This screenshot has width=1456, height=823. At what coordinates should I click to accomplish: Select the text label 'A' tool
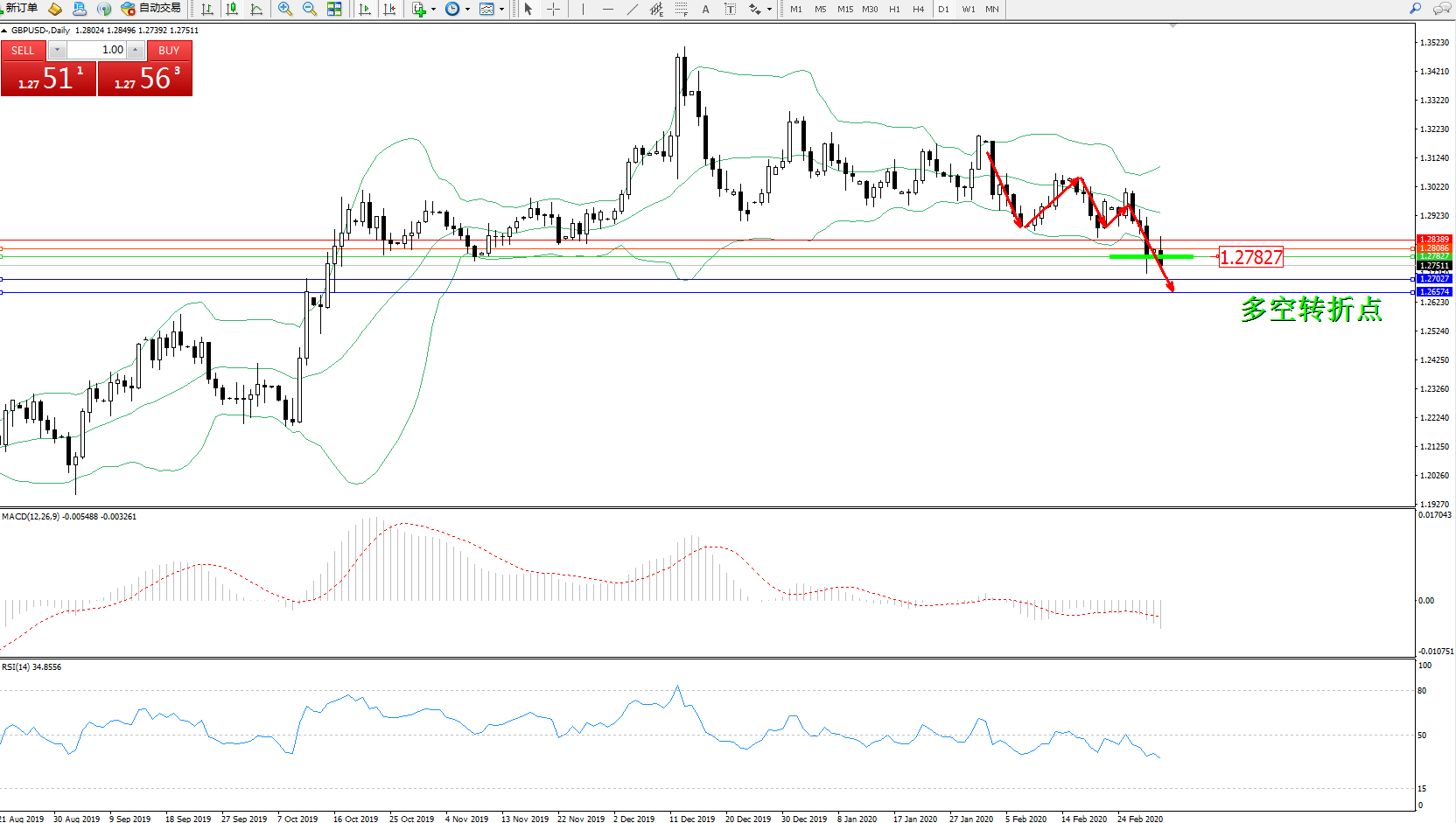[x=705, y=9]
